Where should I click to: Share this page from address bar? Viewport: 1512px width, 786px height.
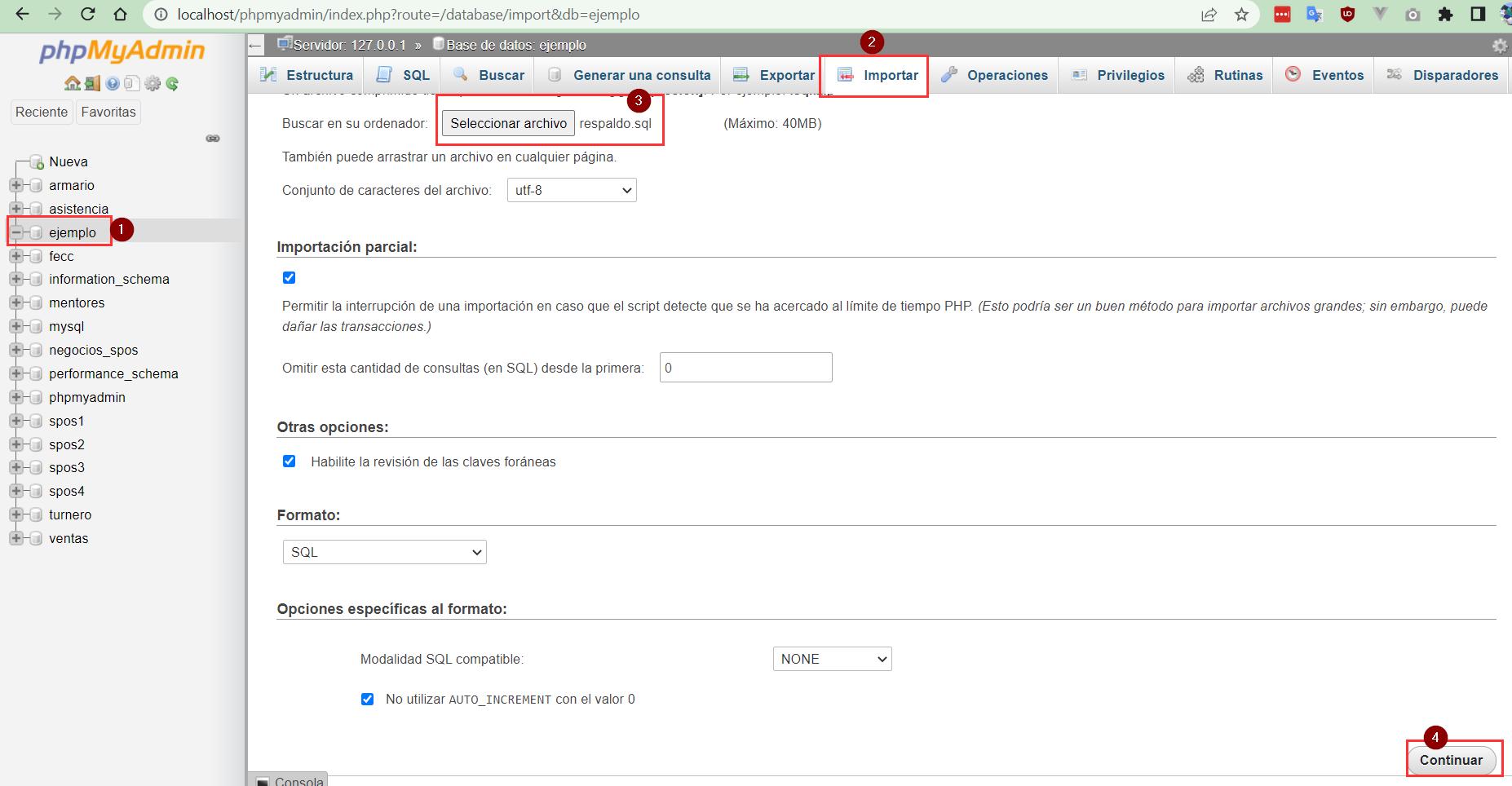[x=1209, y=14]
